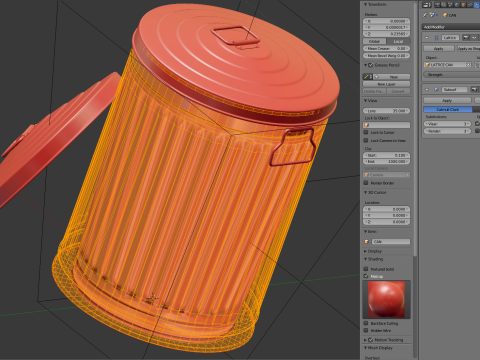480x360 pixels.
Task: Select Catmull-Clark subdivision type
Action: tap(448, 109)
